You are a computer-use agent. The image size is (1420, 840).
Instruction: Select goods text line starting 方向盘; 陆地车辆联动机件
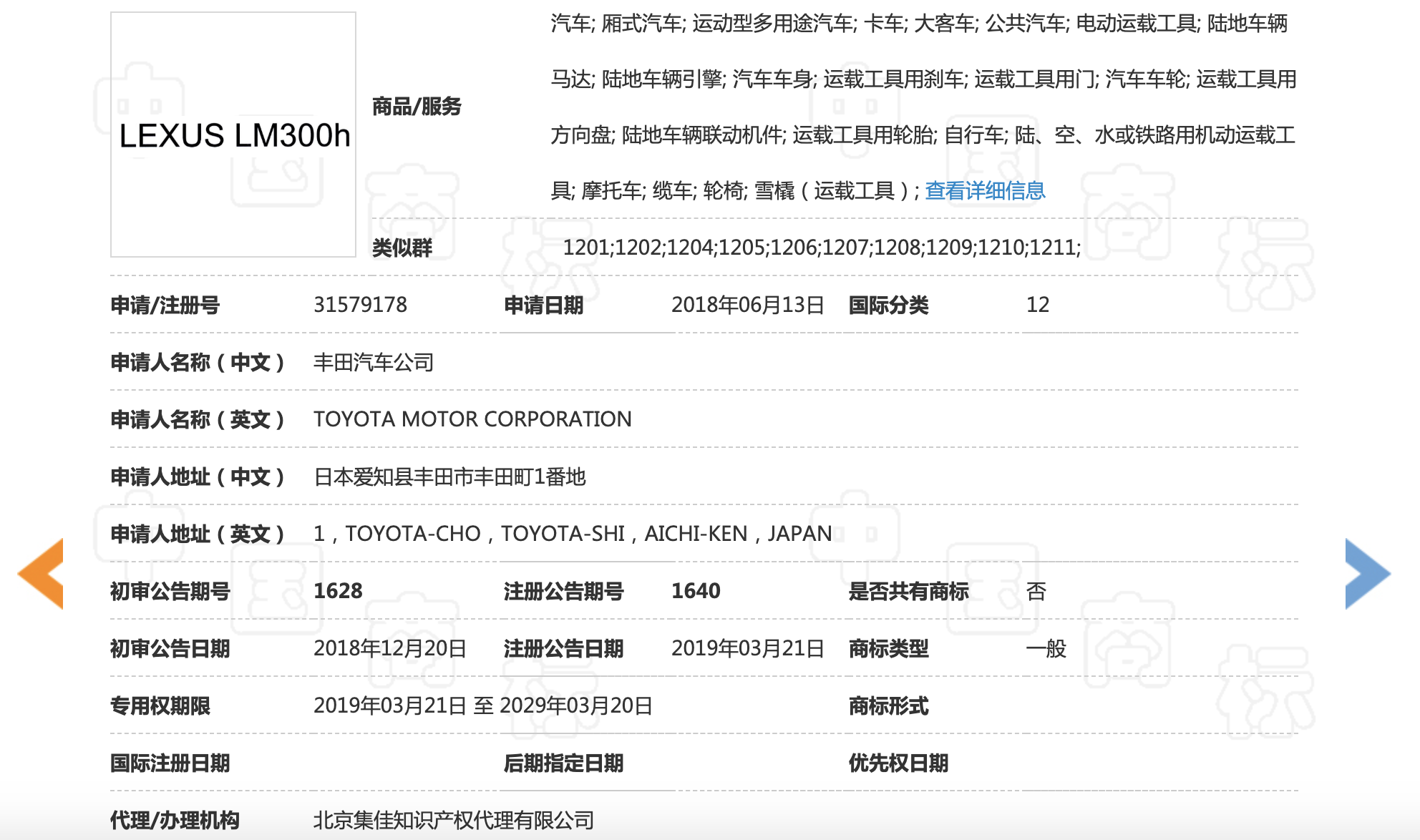(x=923, y=135)
